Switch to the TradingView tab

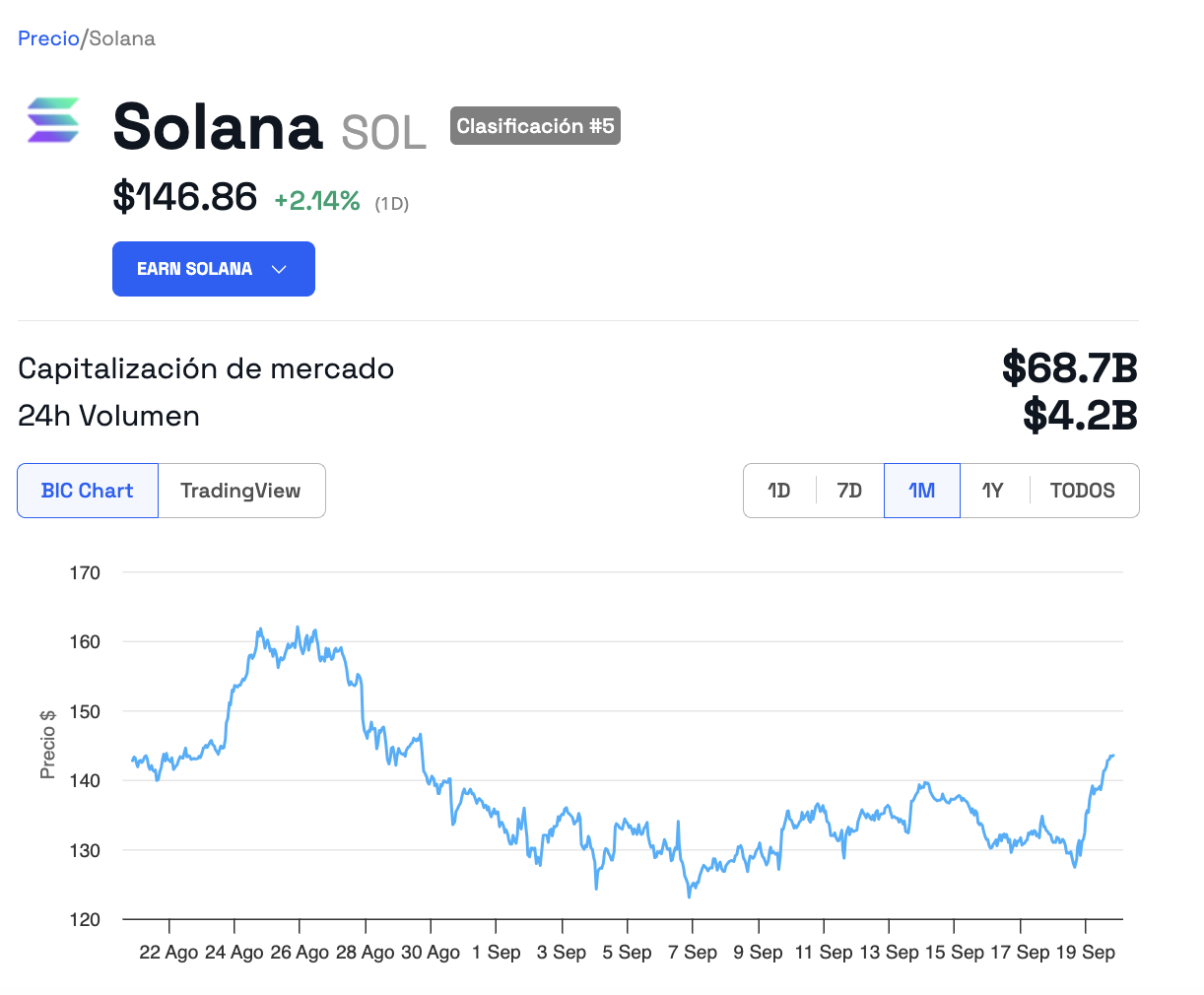pyautogui.click(x=241, y=491)
